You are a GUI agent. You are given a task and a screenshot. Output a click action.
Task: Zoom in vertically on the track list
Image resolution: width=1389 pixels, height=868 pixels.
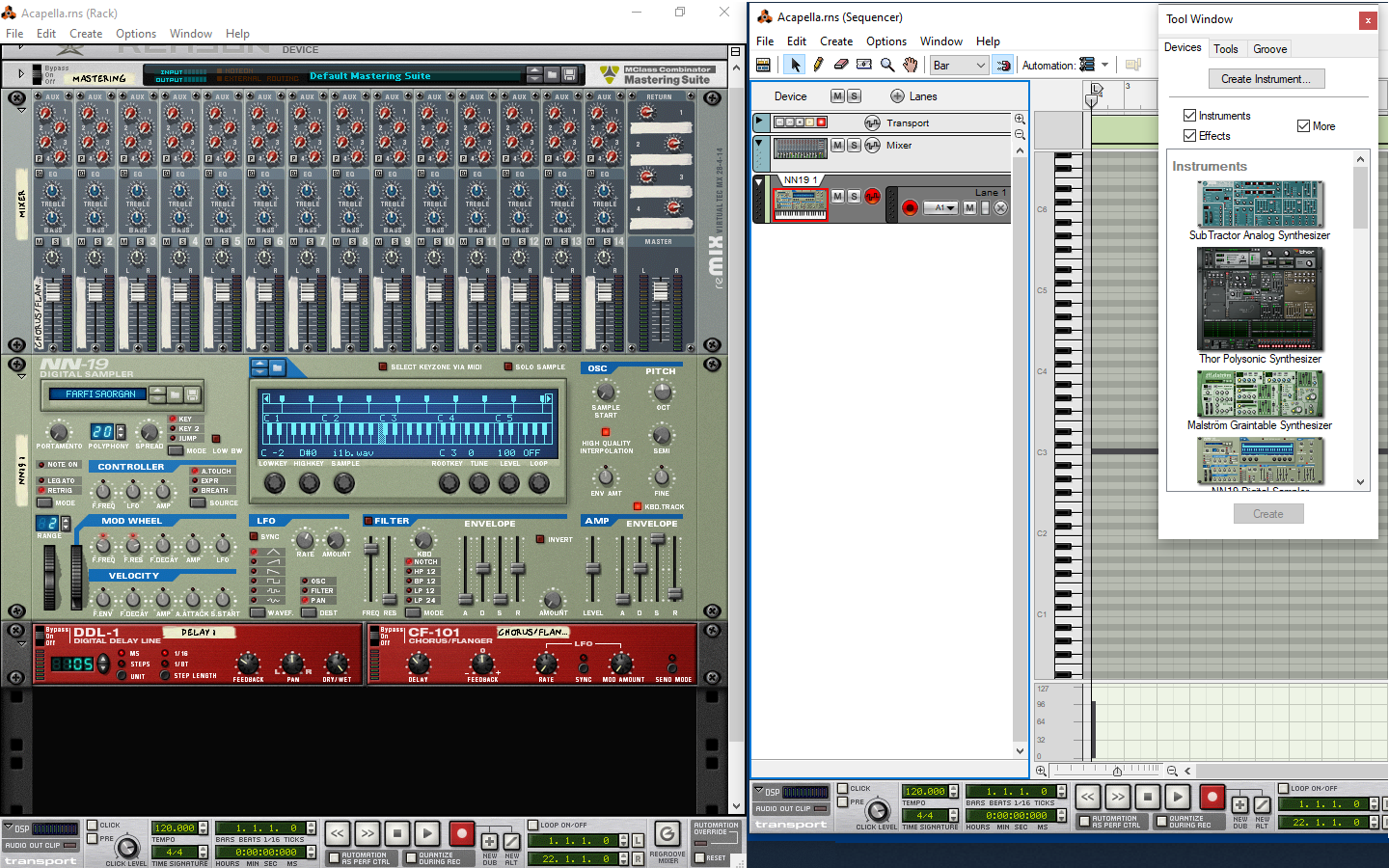(1020, 120)
